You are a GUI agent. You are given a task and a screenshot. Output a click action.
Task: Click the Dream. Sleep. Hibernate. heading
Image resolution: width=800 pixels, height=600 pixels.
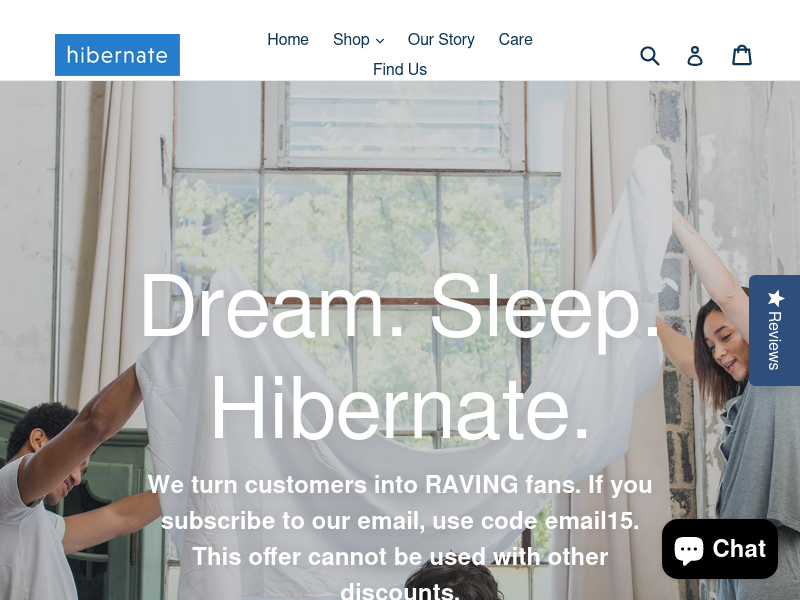click(400, 356)
